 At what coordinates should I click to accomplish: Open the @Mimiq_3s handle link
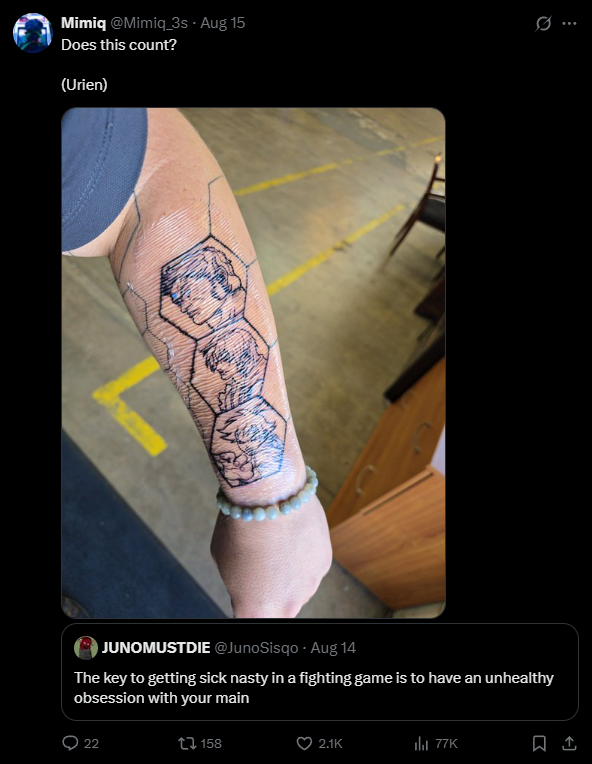[x=149, y=23]
